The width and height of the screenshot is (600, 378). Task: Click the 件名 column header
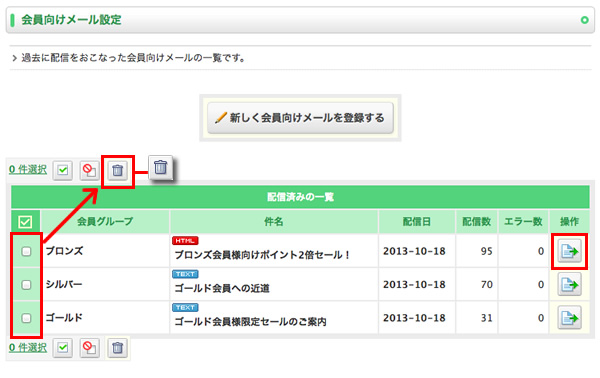pyautogui.click(x=274, y=222)
